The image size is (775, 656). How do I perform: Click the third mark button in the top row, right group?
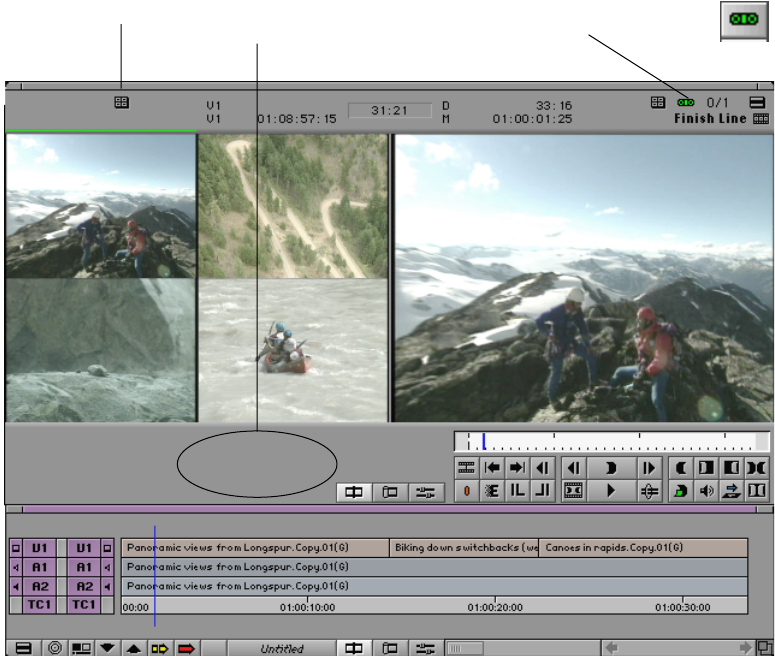(x=731, y=467)
